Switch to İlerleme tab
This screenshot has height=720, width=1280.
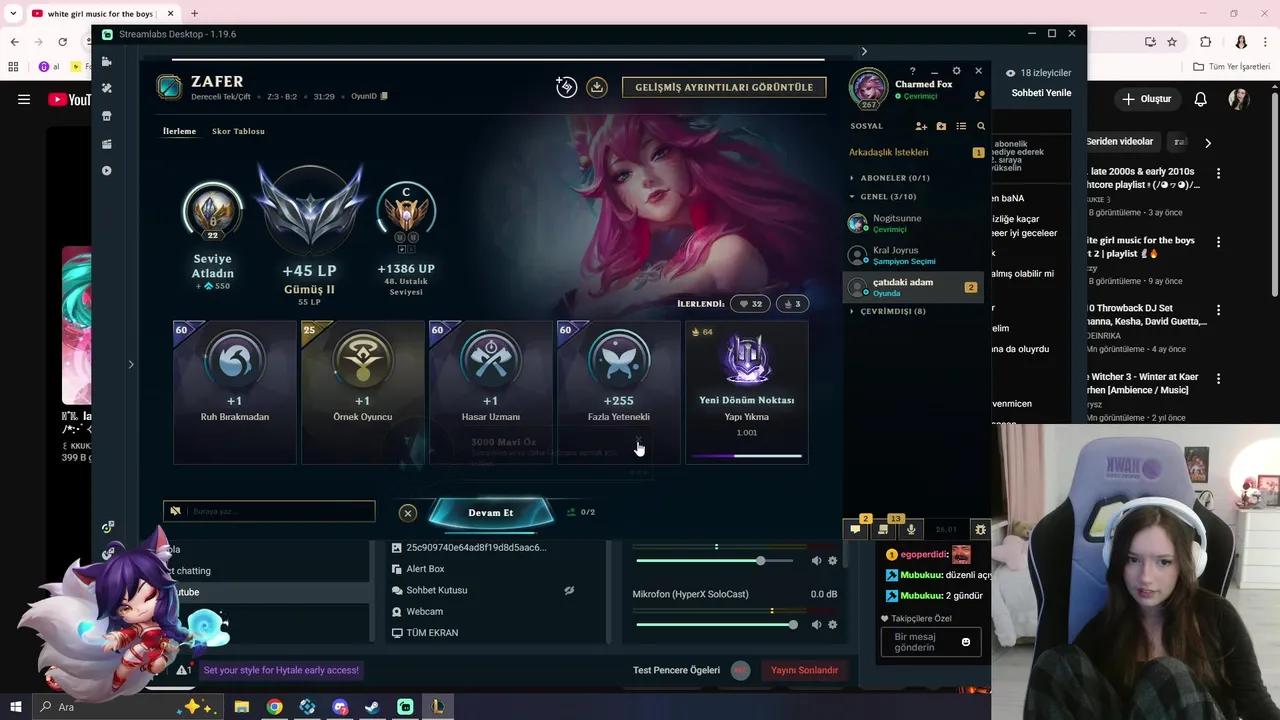point(180,131)
